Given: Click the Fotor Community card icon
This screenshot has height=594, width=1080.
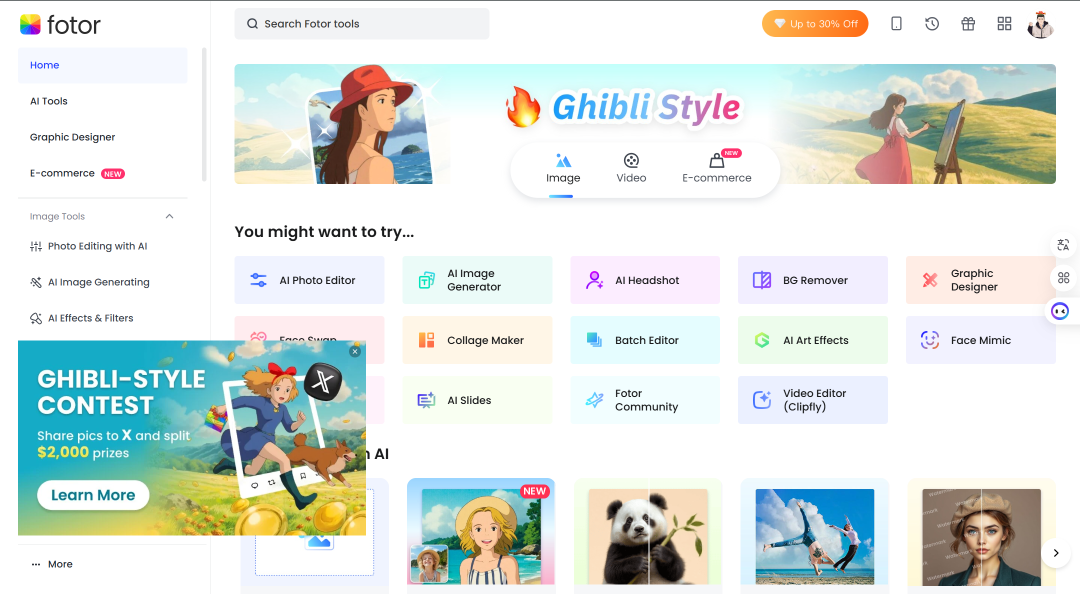Looking at the screenshot, I should point(594,400).
